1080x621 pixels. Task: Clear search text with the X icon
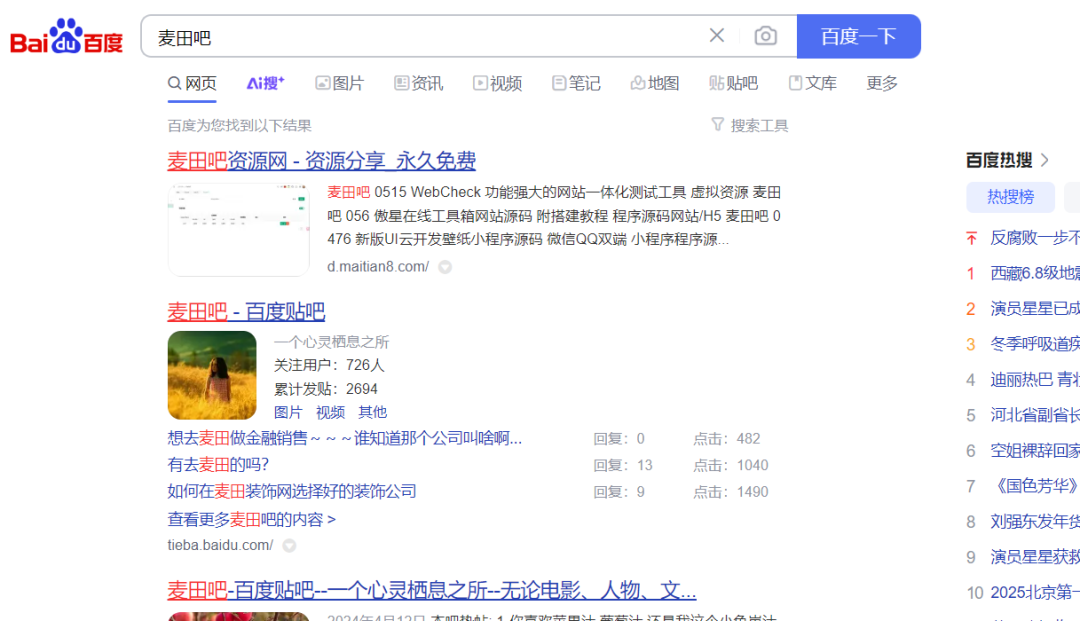(x=716, y=36)
